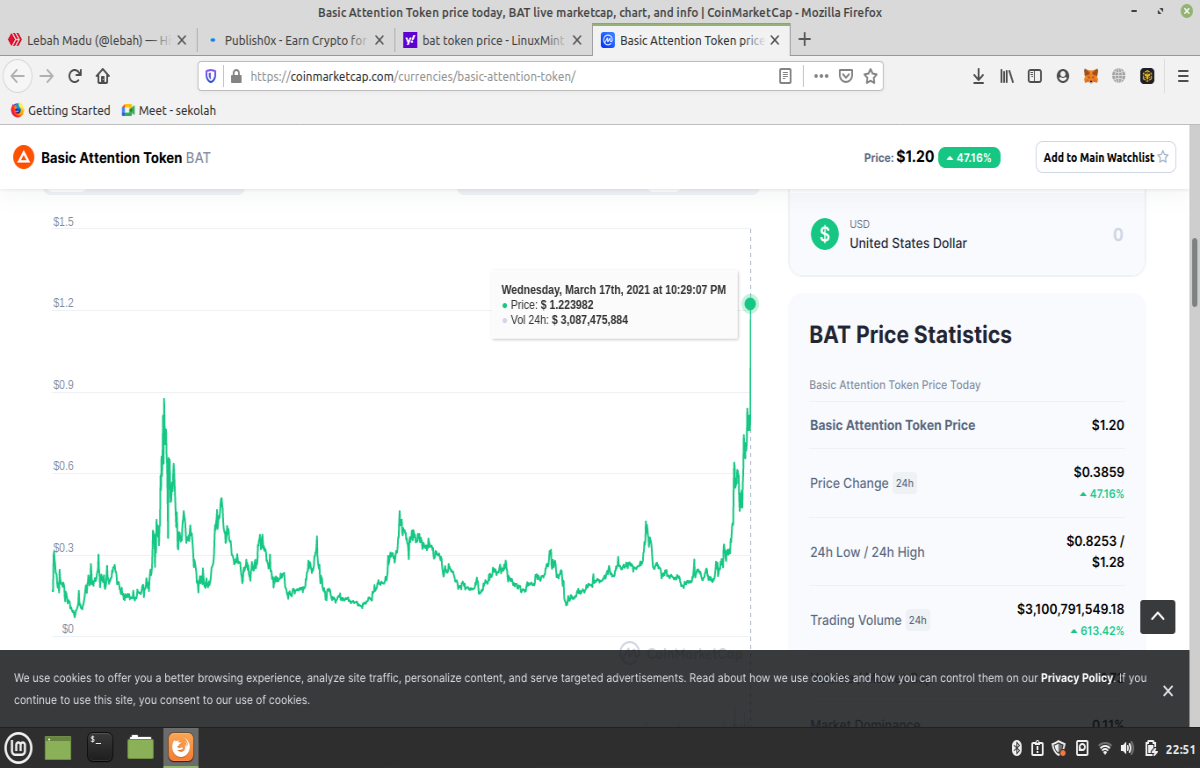
Task: Click Add to Main Watchlist button
Action: (x=1106, y=157)
